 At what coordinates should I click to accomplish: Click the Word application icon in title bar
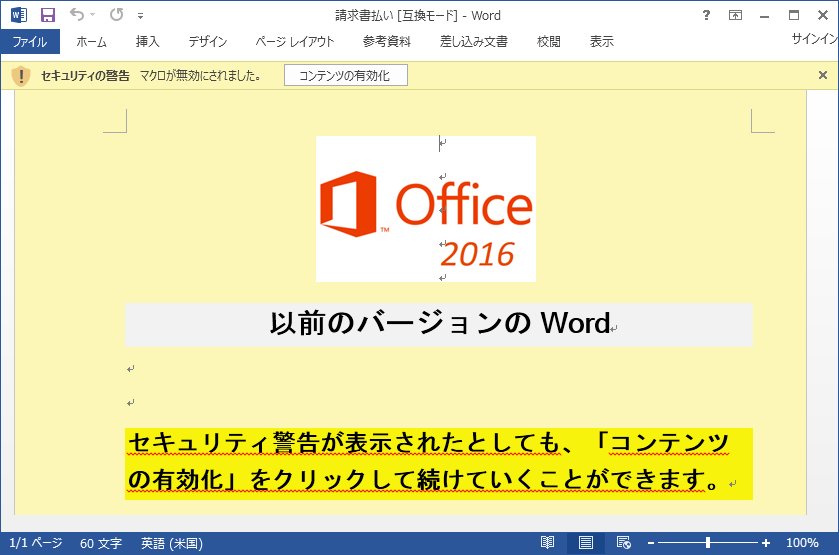pos(19,15)
